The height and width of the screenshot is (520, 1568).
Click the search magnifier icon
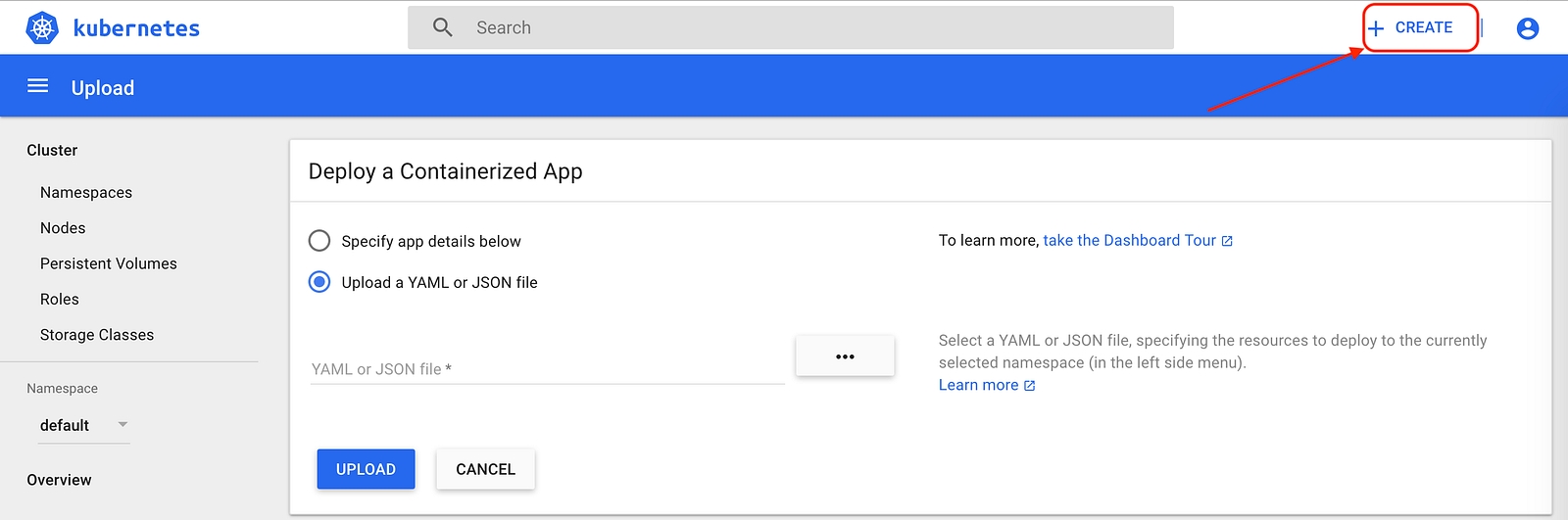tap(443, 27)
